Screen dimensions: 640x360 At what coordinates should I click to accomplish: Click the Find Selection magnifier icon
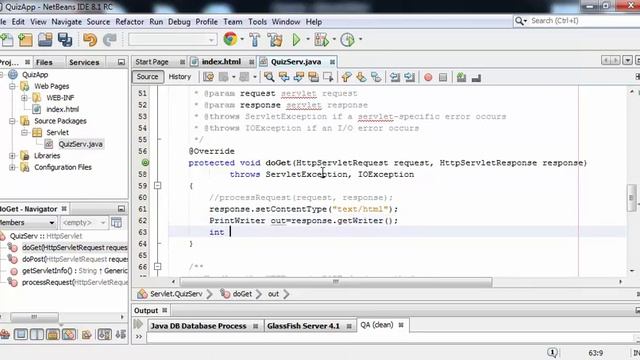[x=269, y=77]
